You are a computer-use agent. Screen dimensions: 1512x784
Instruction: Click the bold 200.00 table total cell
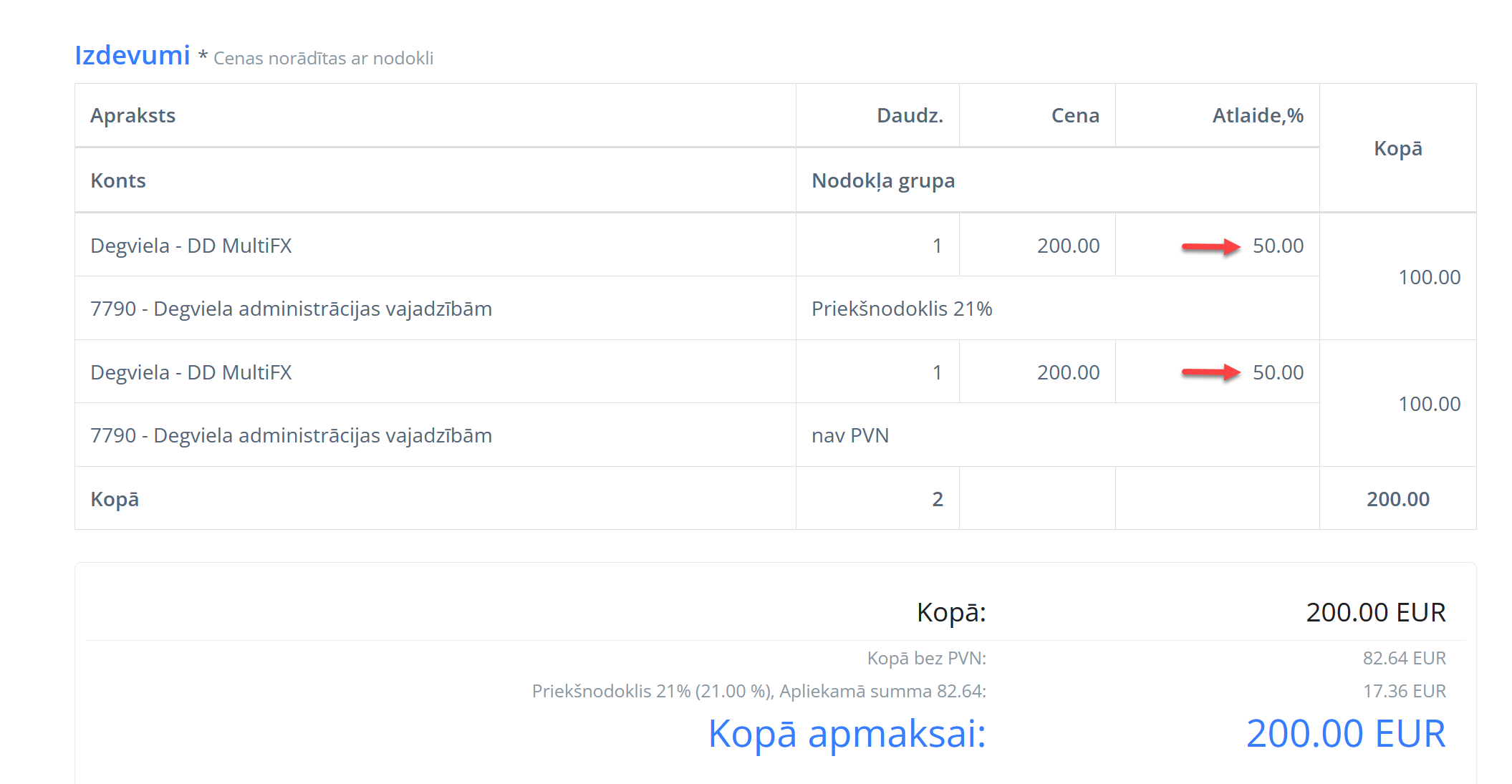1397,500
